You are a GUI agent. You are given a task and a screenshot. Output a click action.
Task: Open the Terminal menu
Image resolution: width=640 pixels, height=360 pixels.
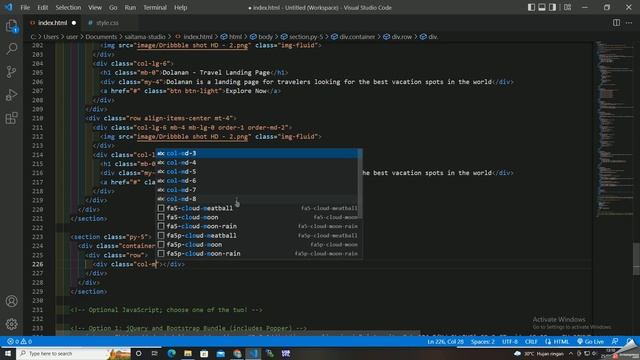[x=155, y=7]
